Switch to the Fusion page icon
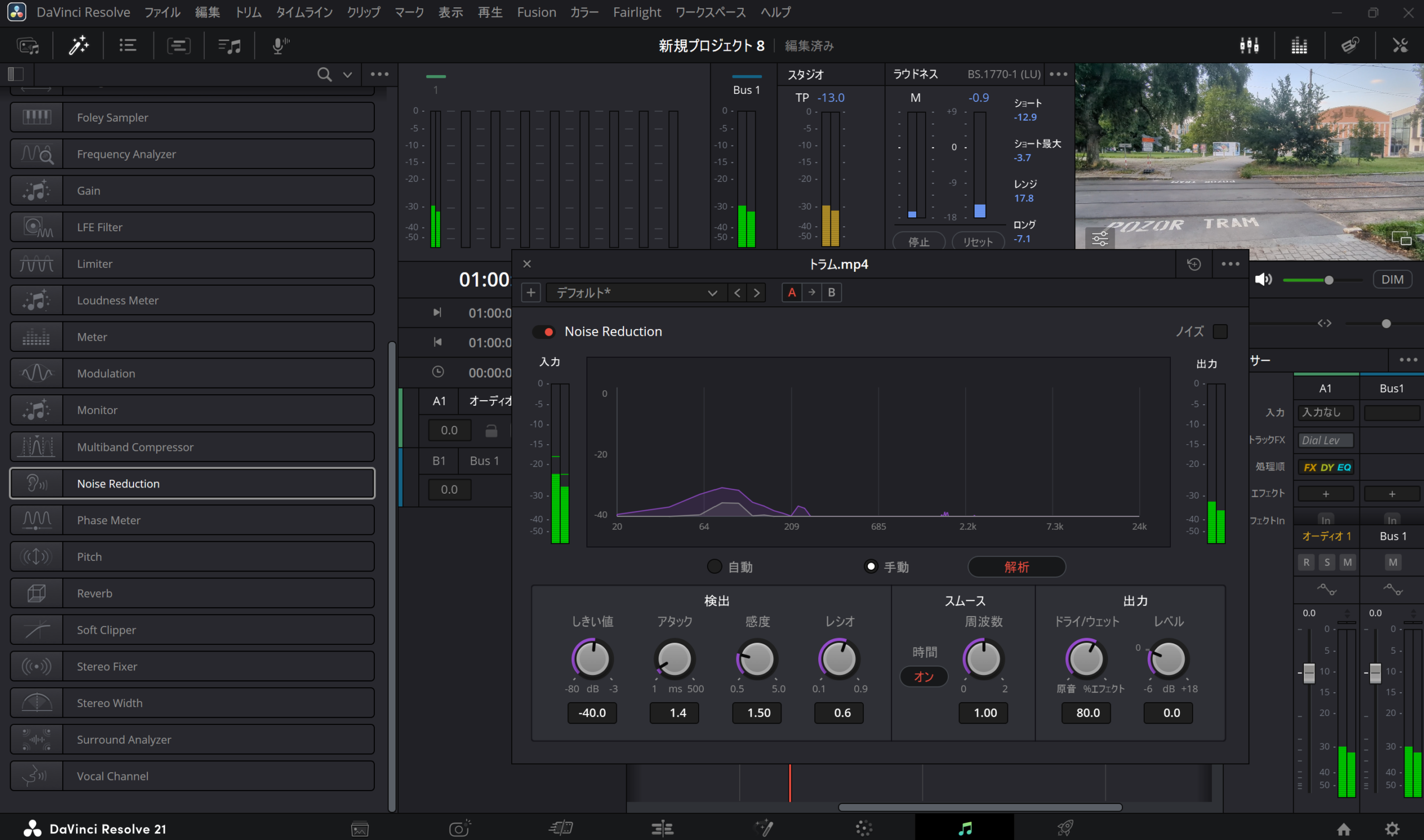This screenshot has width=1424, height=840. tap(763, 829)
